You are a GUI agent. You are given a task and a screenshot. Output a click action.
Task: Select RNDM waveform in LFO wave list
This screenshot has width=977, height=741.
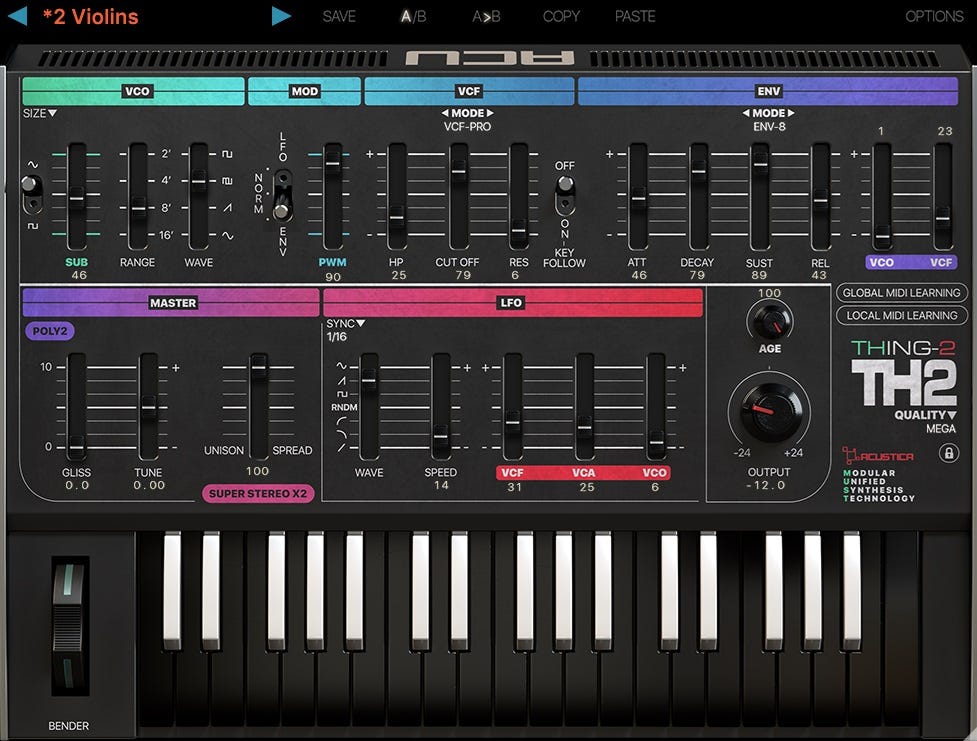pos(344,407)
